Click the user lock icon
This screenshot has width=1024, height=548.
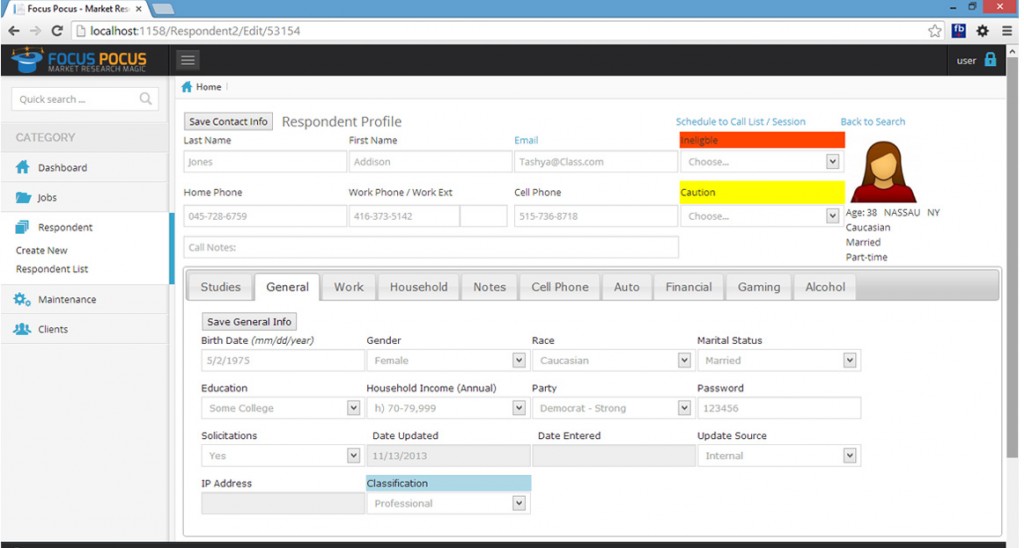coord(990,60)
